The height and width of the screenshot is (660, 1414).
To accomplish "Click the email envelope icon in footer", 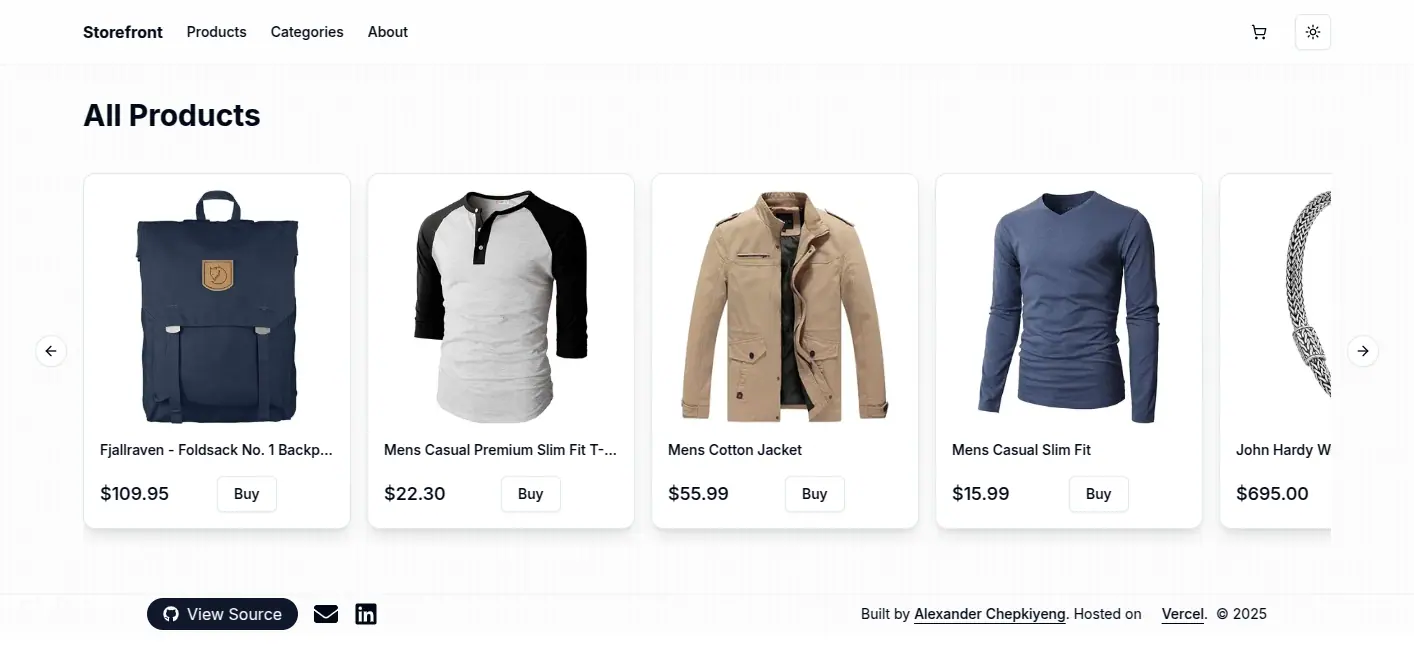I will click(x=325, y=613).
